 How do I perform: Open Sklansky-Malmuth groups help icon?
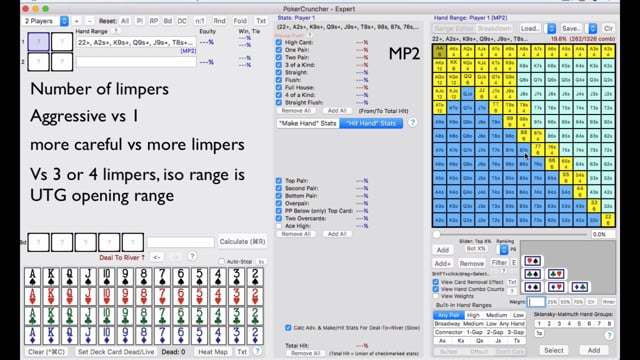pyautogui.click(x=609, y=335)
